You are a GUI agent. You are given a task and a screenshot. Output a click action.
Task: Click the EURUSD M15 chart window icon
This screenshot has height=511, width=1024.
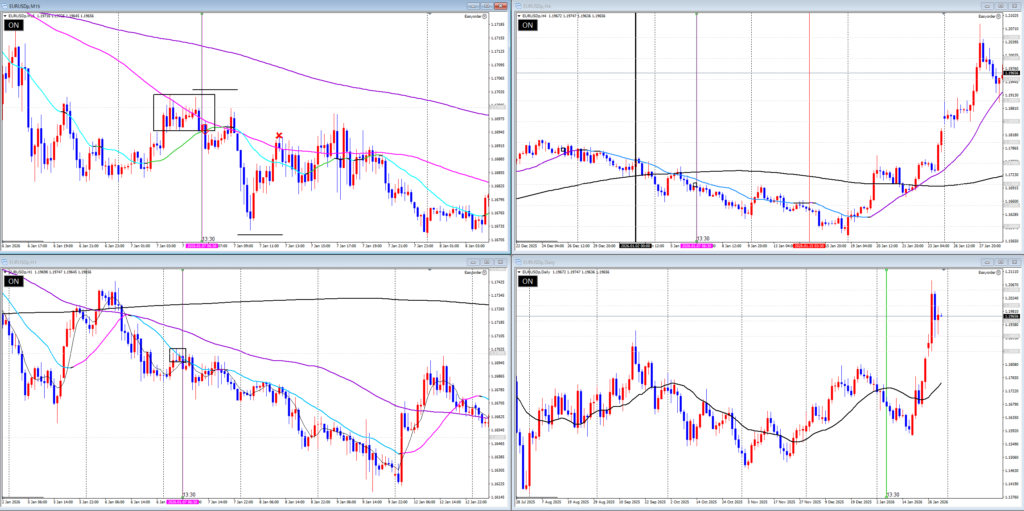4,5
